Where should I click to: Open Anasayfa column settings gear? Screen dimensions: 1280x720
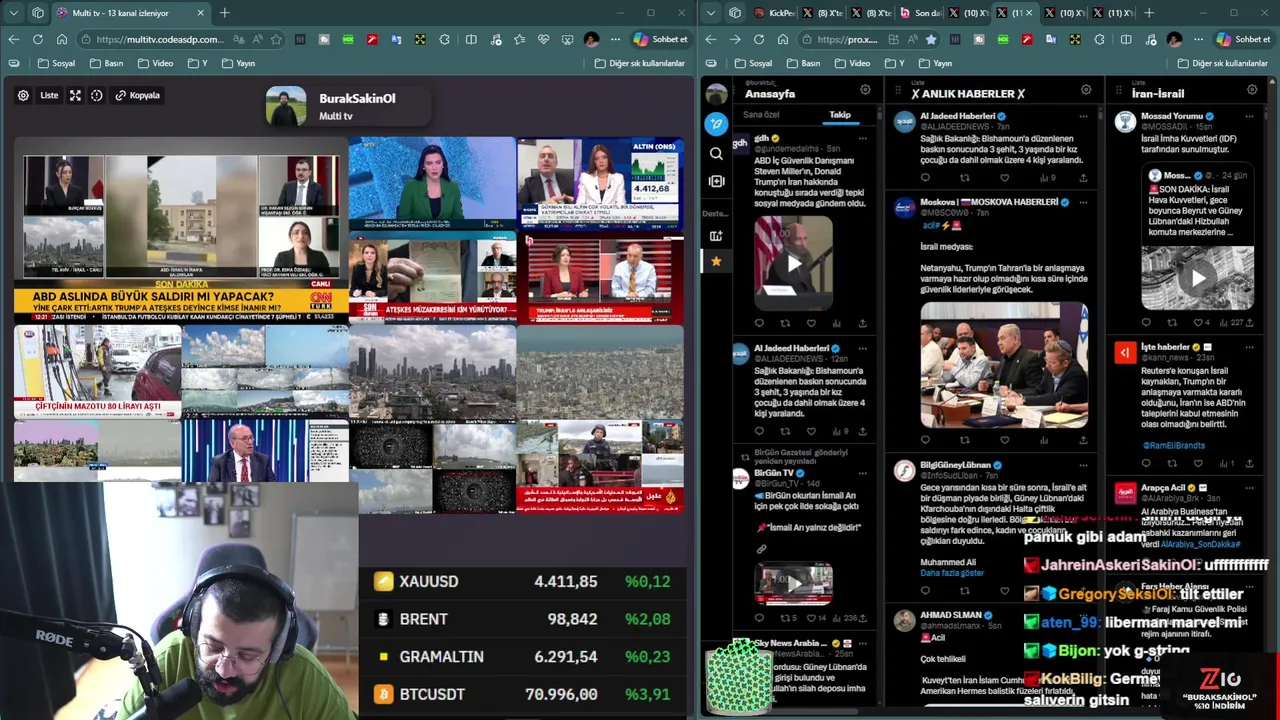coord(865,90)
